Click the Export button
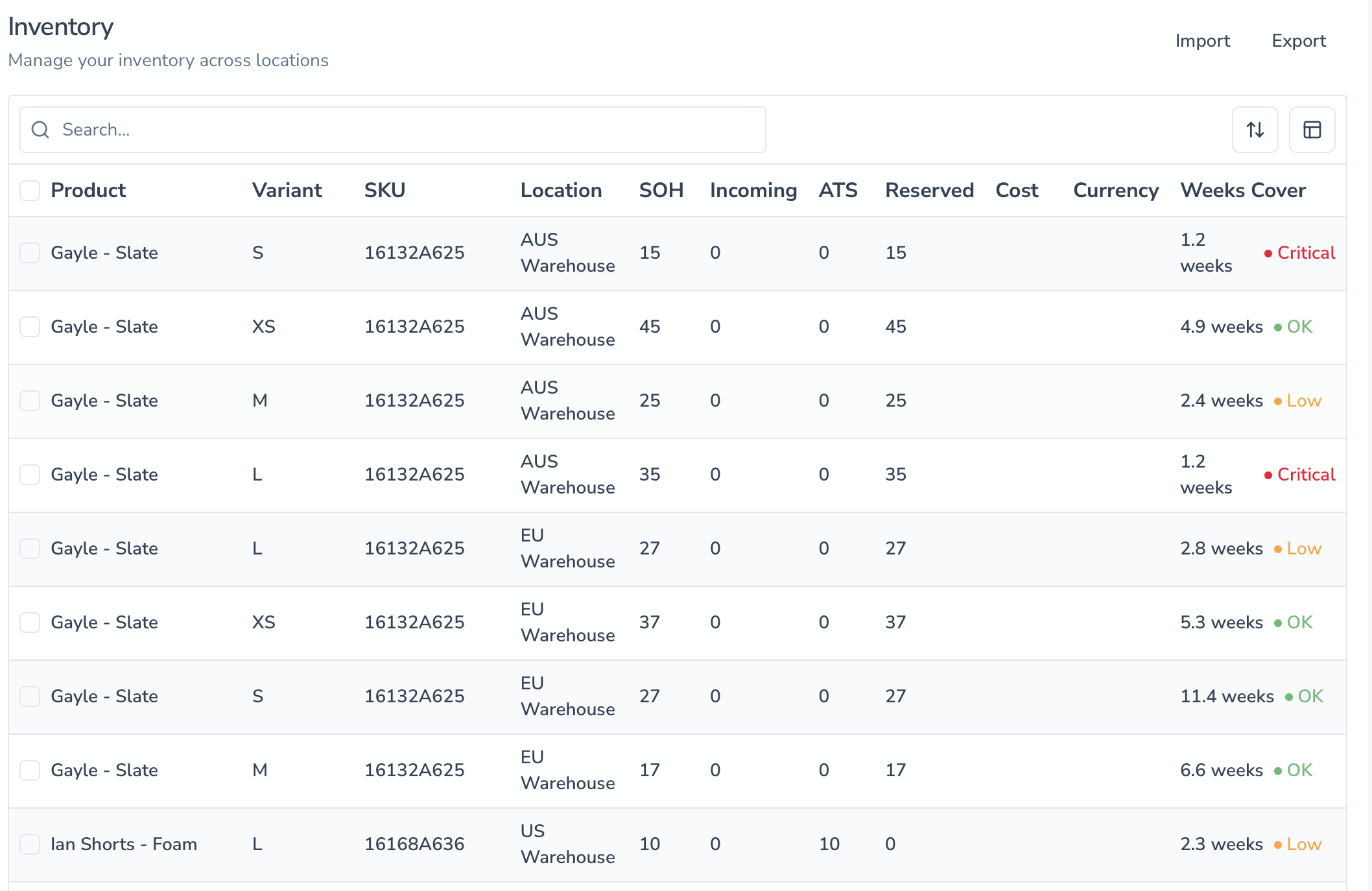The width and height of the screenshot is (1372, 891). coord(1298,41)
